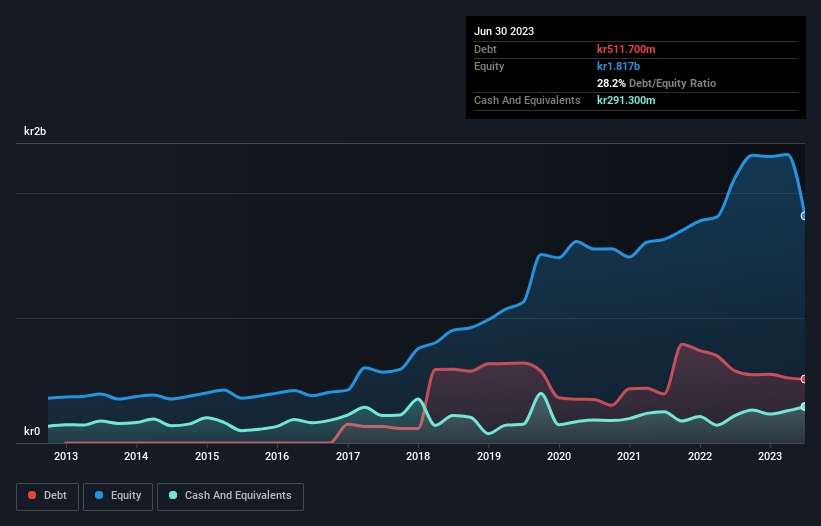Click the Debt row label in tooltip
Viewport: 821px width, 526px height.
point(485,49)
